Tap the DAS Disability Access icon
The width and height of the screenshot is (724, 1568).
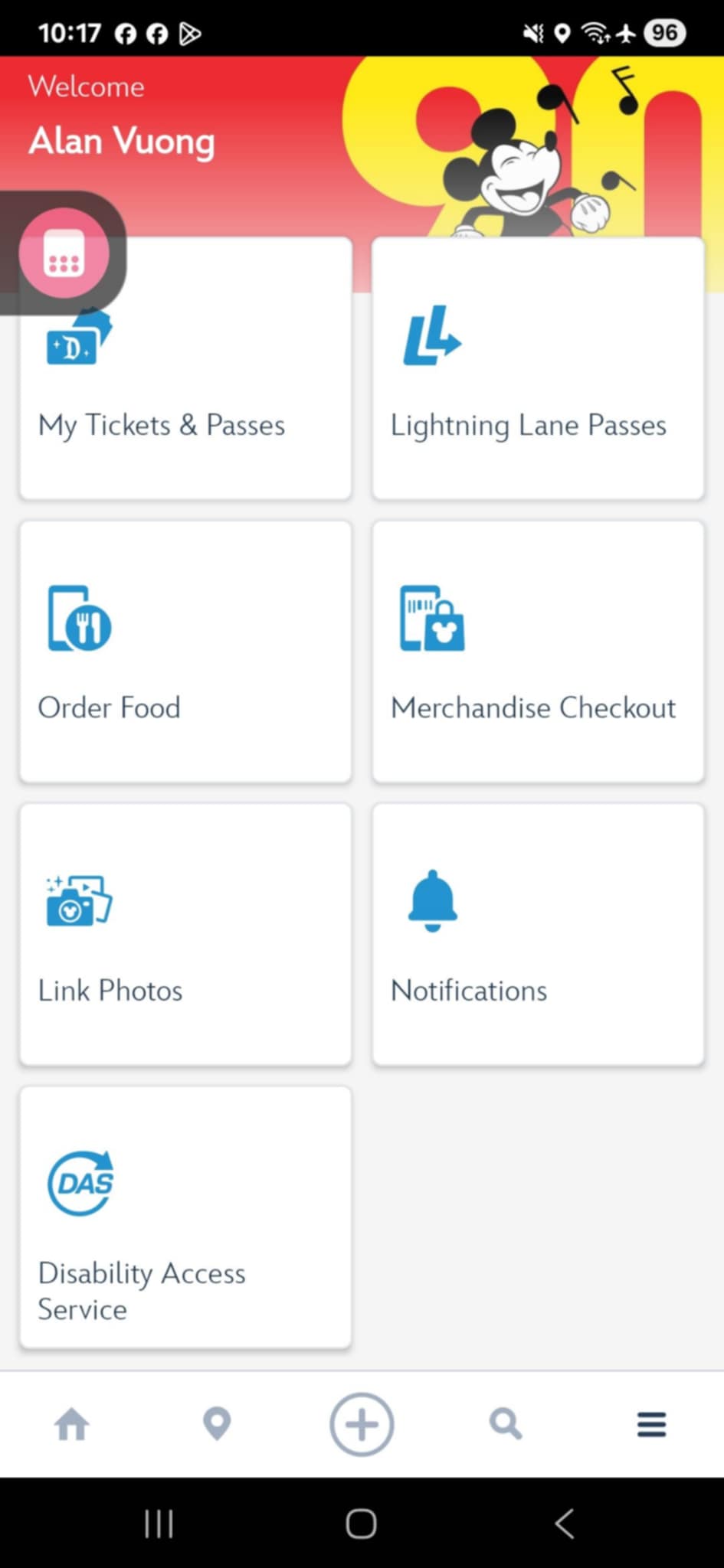[x=80, y=1184]
